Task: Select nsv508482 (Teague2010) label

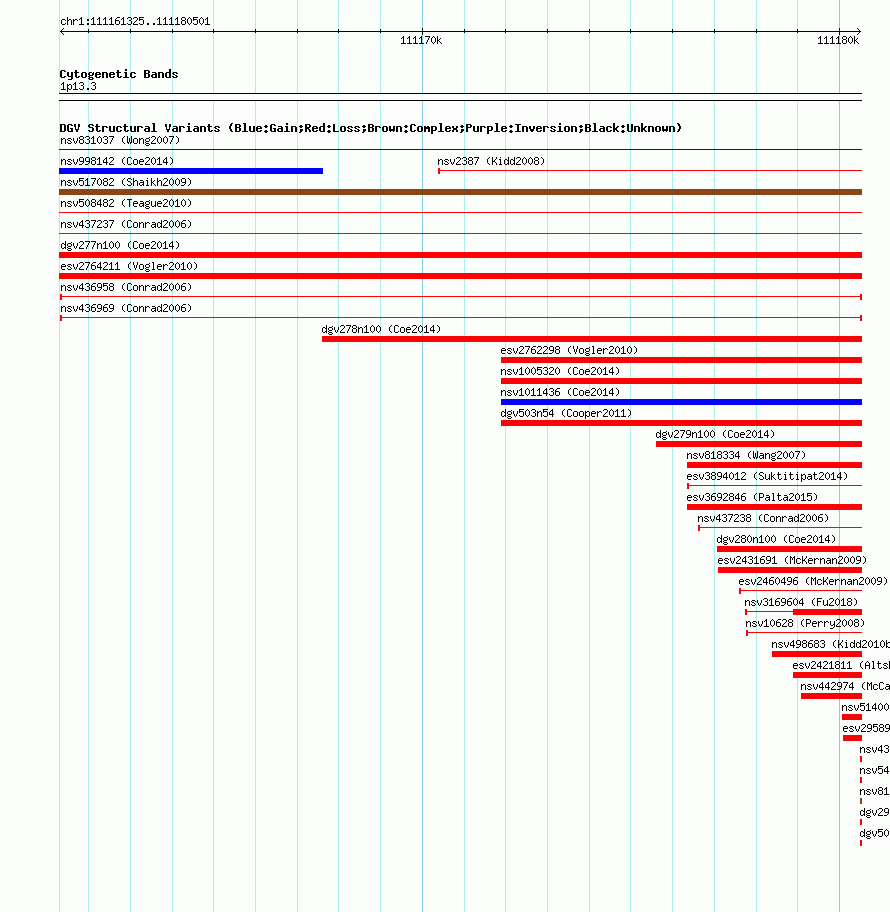Action: (x=126, y=203)
